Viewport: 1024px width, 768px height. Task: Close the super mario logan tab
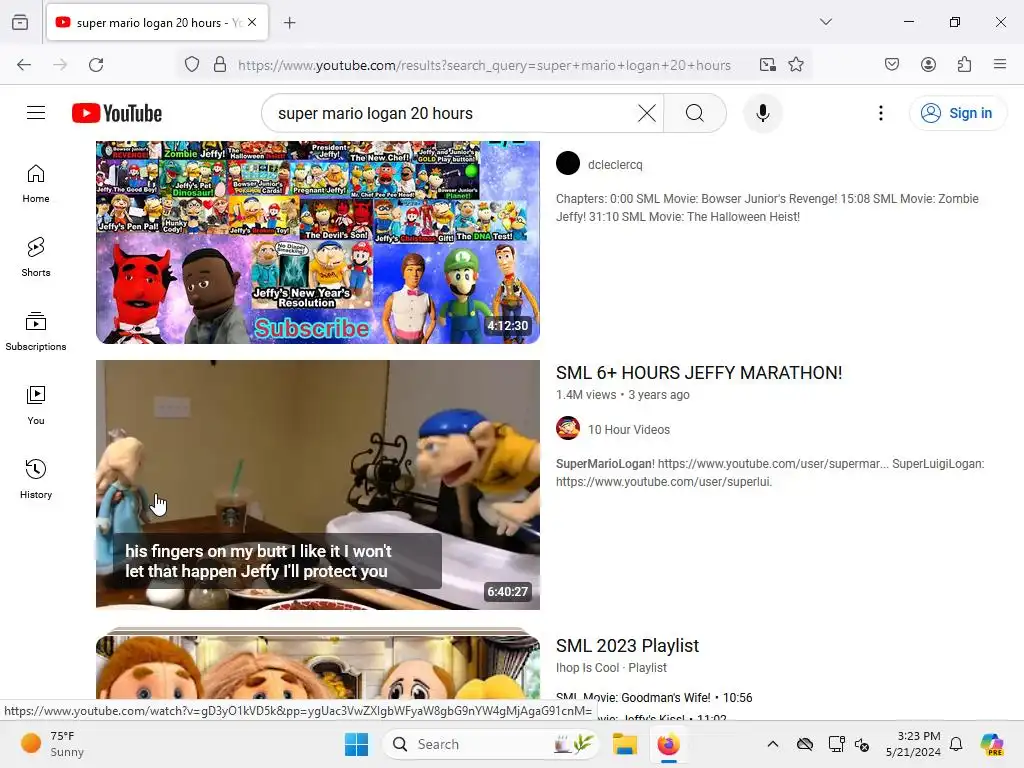tap(252, 22)
